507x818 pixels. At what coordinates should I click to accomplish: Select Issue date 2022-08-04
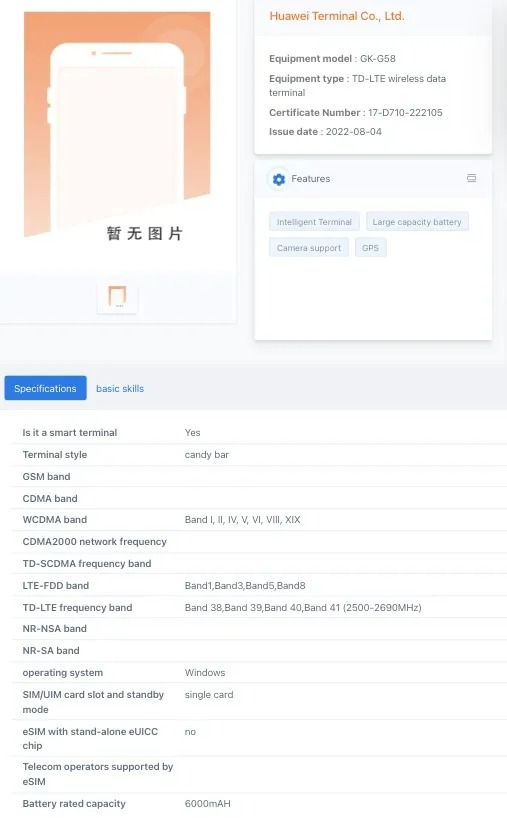[x=325, y=131]
